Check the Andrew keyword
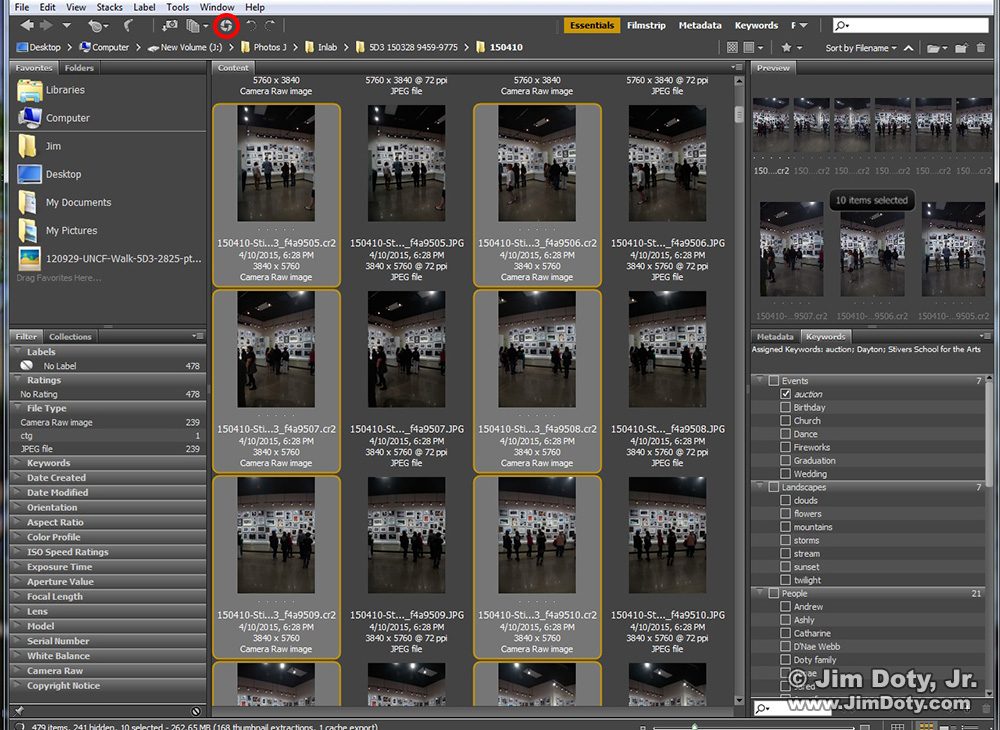 pyautogui.click(x=786, y=606)
